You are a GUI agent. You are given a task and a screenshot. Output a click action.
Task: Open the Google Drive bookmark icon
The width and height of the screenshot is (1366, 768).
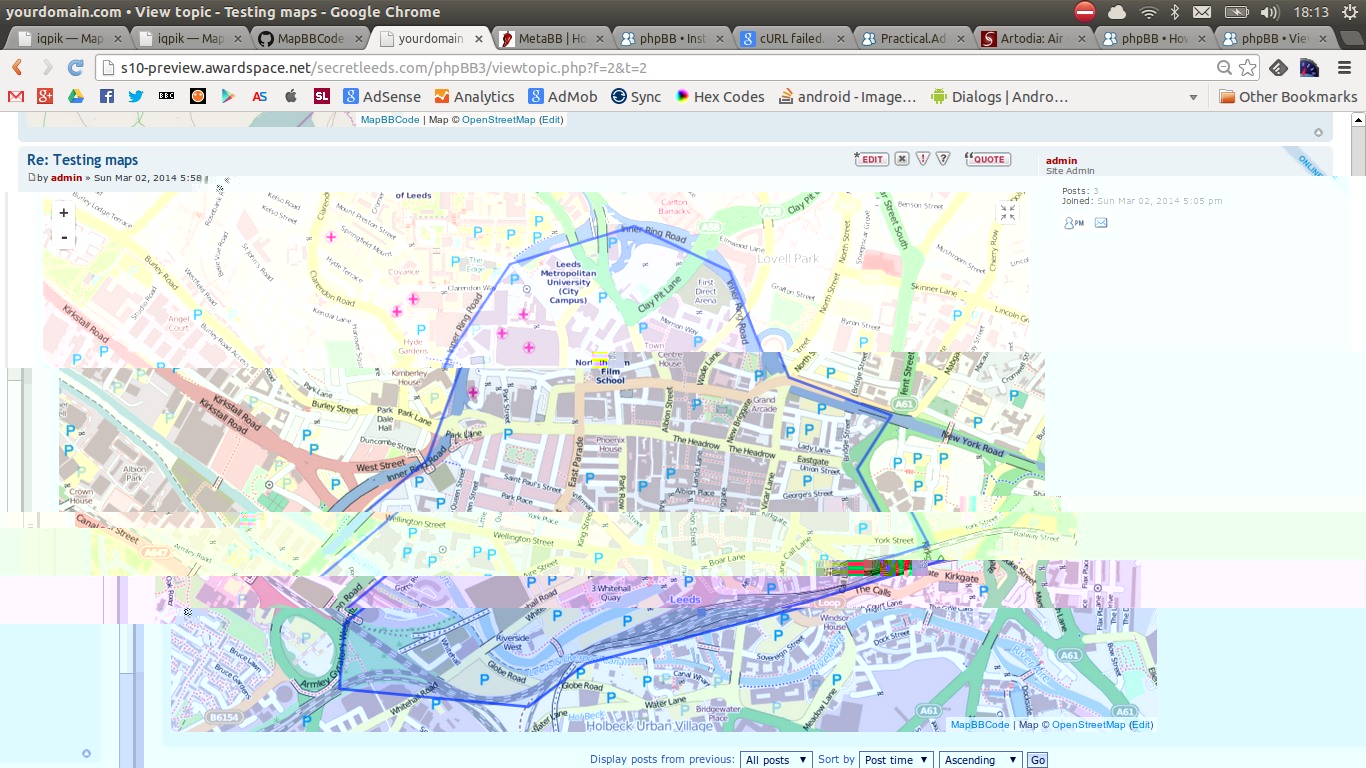(x=75, y=97)
